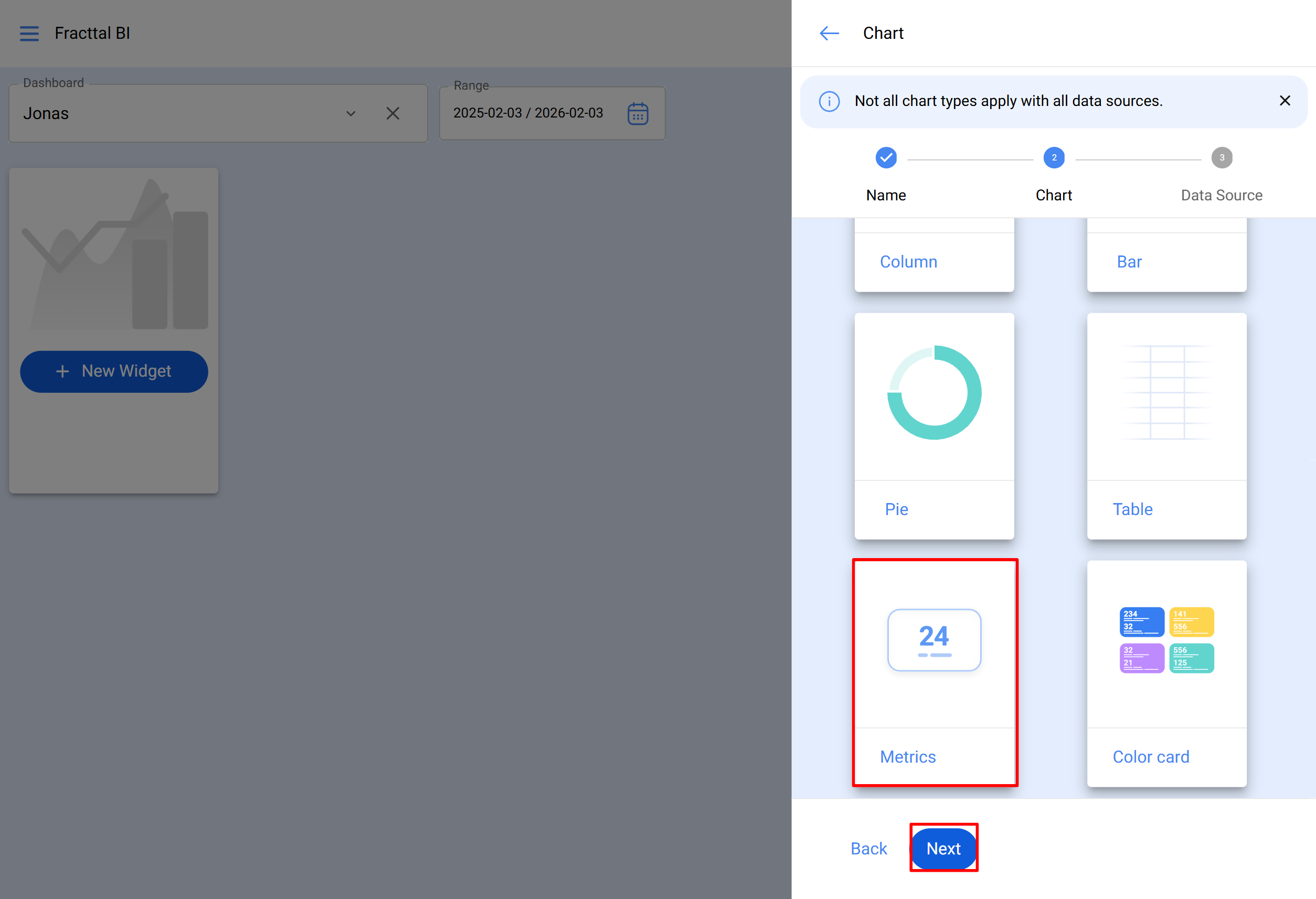Choose the Metrics 24 icon
This screenshot has height=899, width=1316.
pyautogui.click(x=934, y=640)
